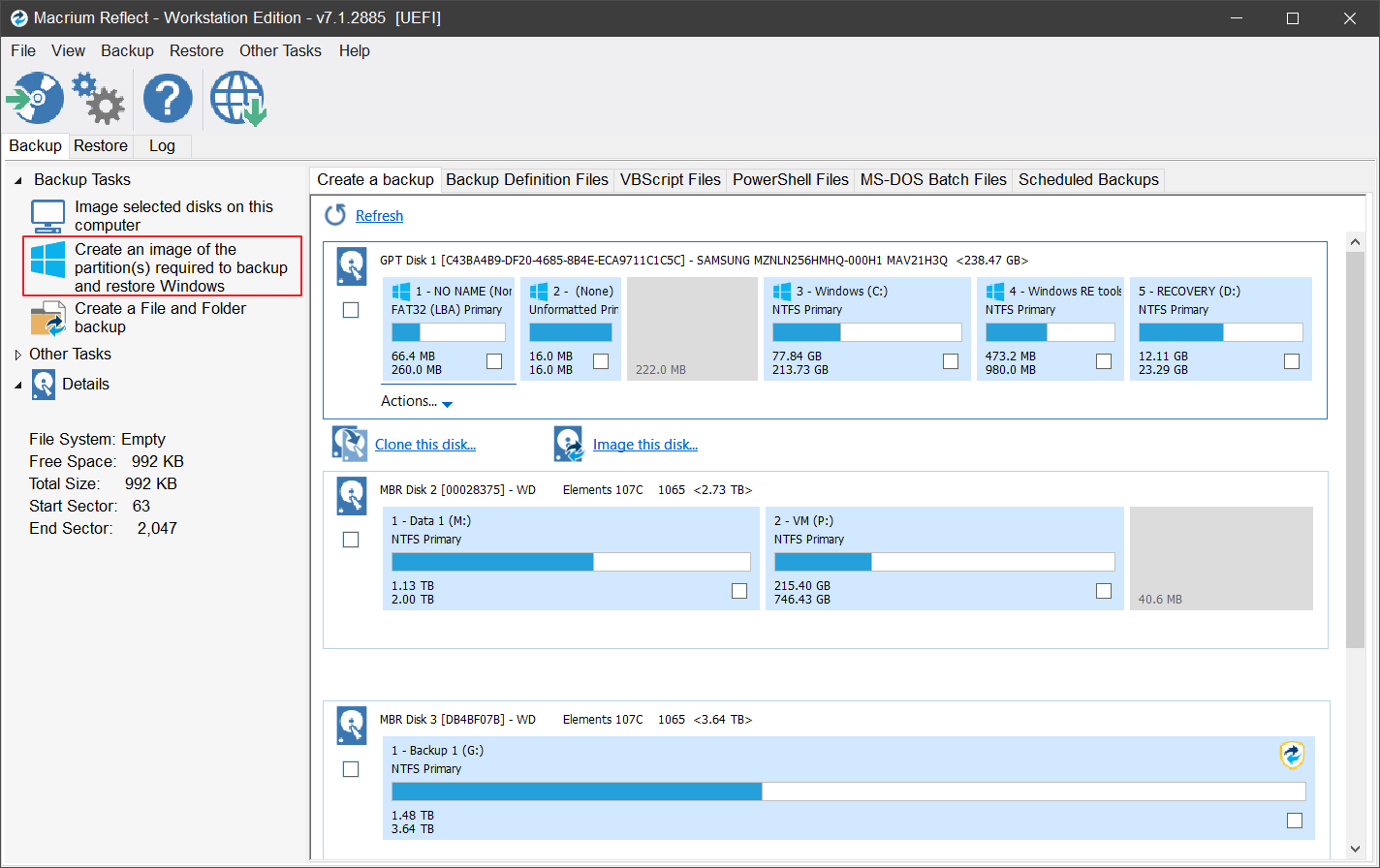Tick the checkbox for 1 - NO NAME partition
The width and height of the screenshot is (1380, 868).
[494, 361]
